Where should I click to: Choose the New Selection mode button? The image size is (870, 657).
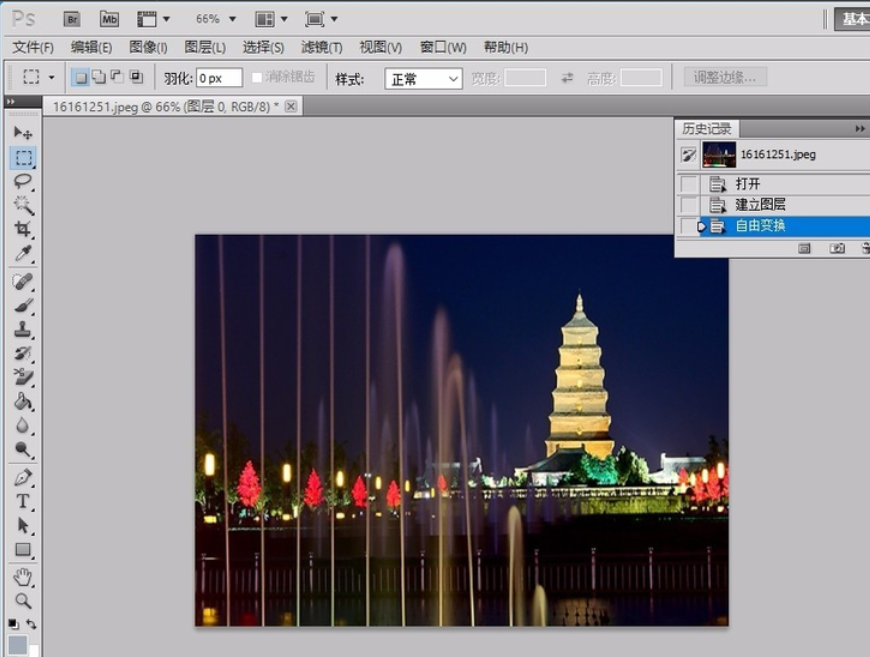click(80, 77)
